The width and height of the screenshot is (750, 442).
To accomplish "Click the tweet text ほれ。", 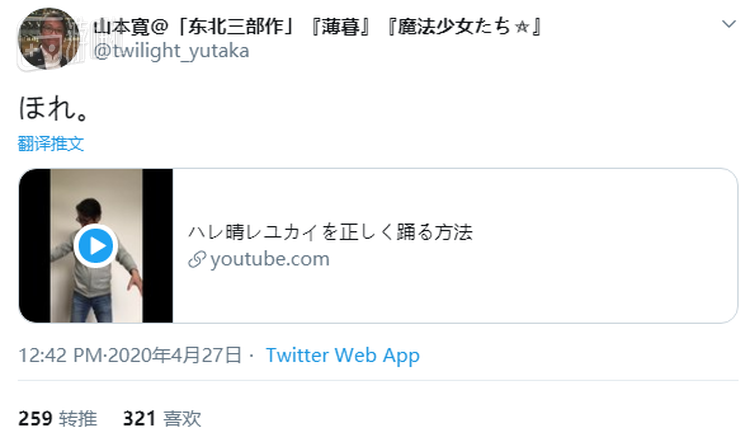I will (54, 108).
